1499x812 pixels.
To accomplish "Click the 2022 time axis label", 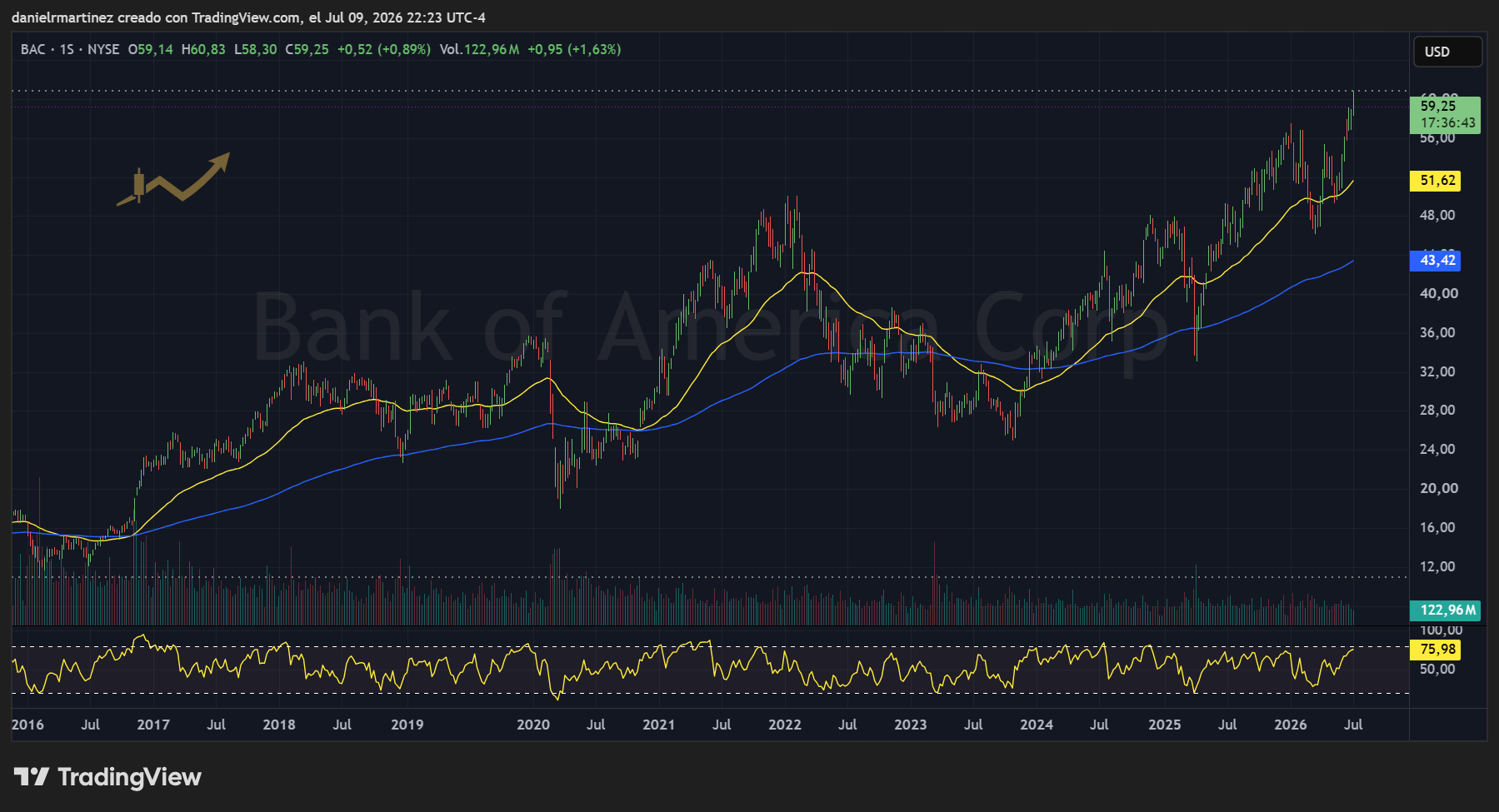I will [785, 725].
